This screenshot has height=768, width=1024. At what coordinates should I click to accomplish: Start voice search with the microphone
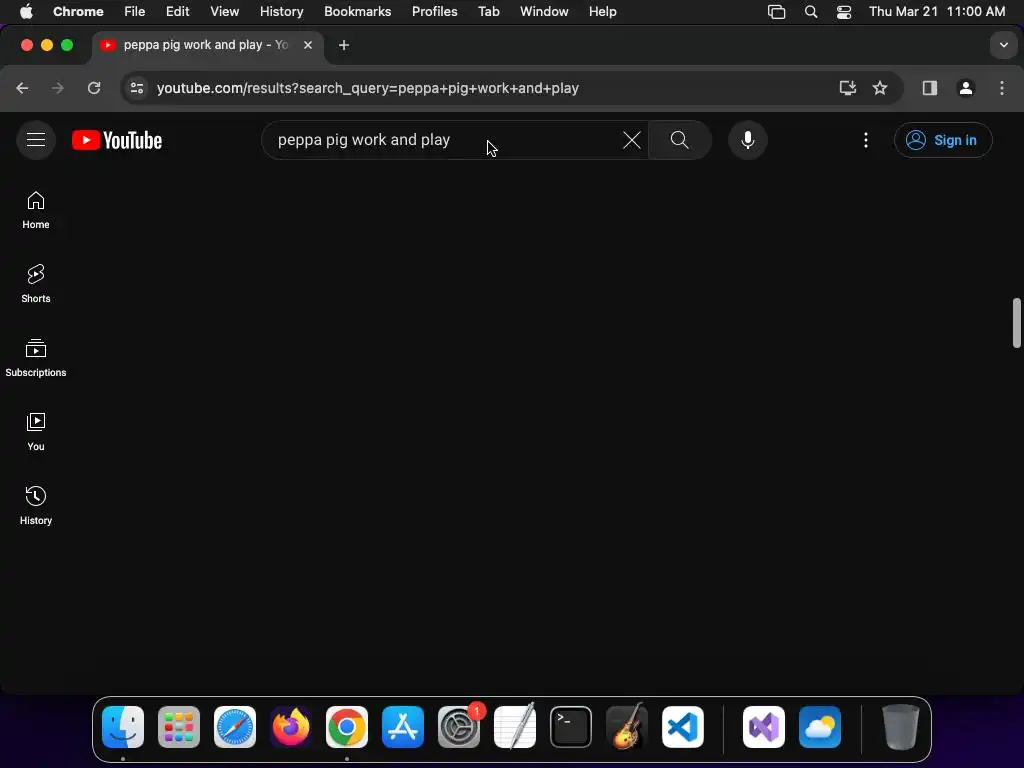[x=748, y=140]
